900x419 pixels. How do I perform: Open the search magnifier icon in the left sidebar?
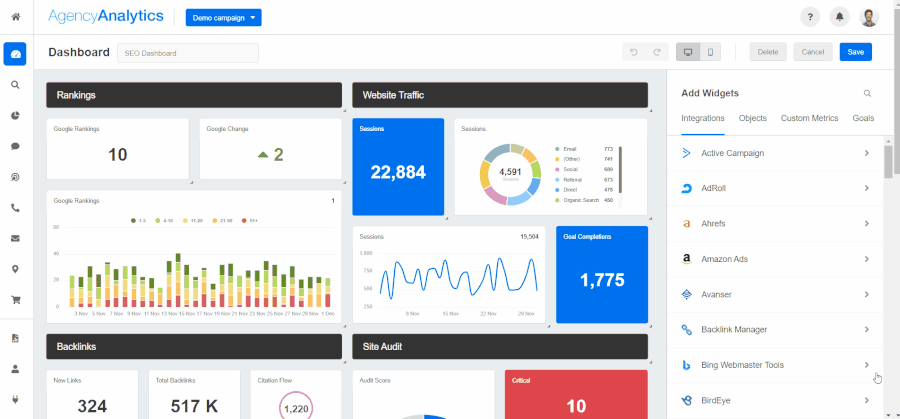click(x=15, y=84)
